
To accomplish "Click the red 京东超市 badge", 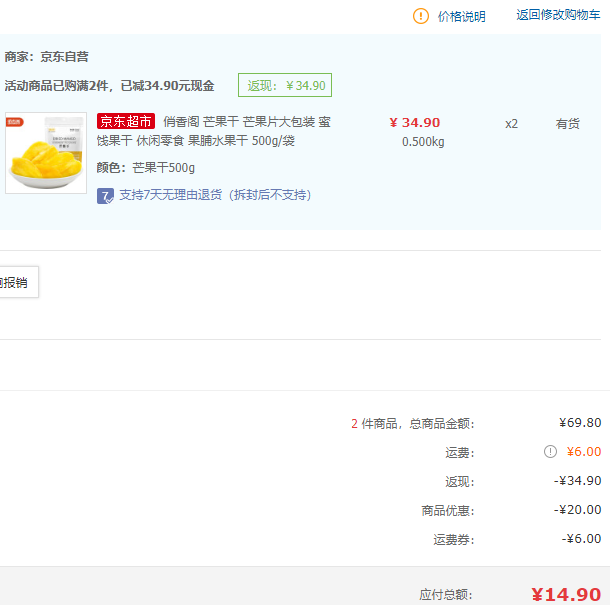I will click(126, 122).
